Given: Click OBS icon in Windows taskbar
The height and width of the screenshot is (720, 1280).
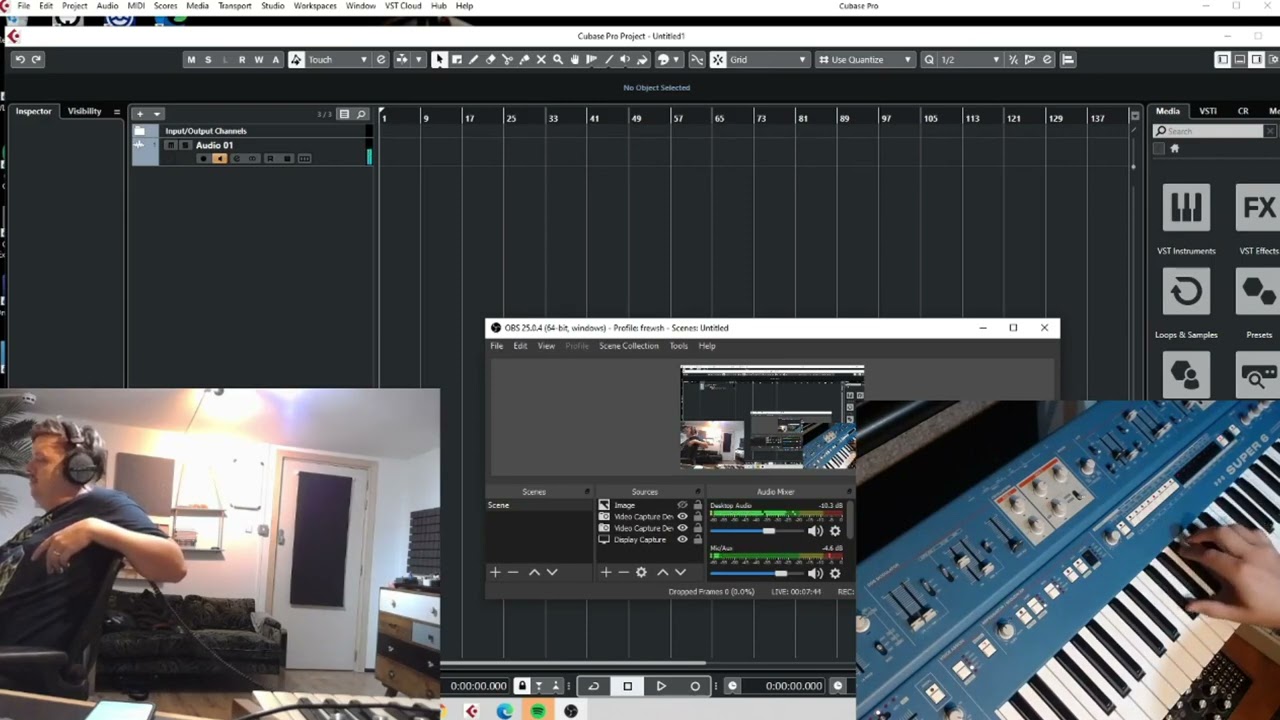Looking at the screenshot, I should pyautogui.click(x=571, y=711).
